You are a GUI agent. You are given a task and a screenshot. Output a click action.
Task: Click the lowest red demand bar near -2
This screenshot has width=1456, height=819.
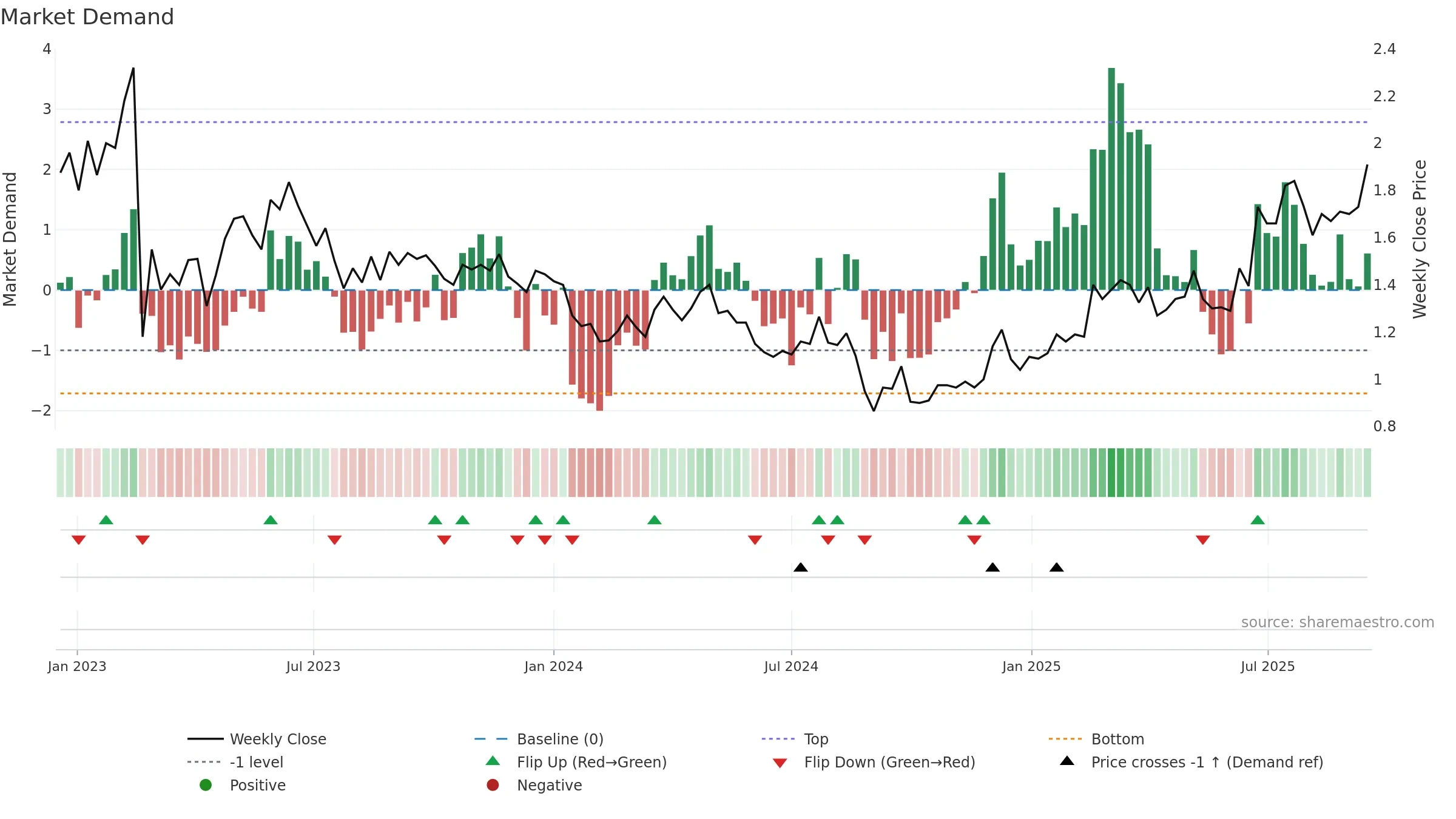pyautogui.click(x=599, y=350)
